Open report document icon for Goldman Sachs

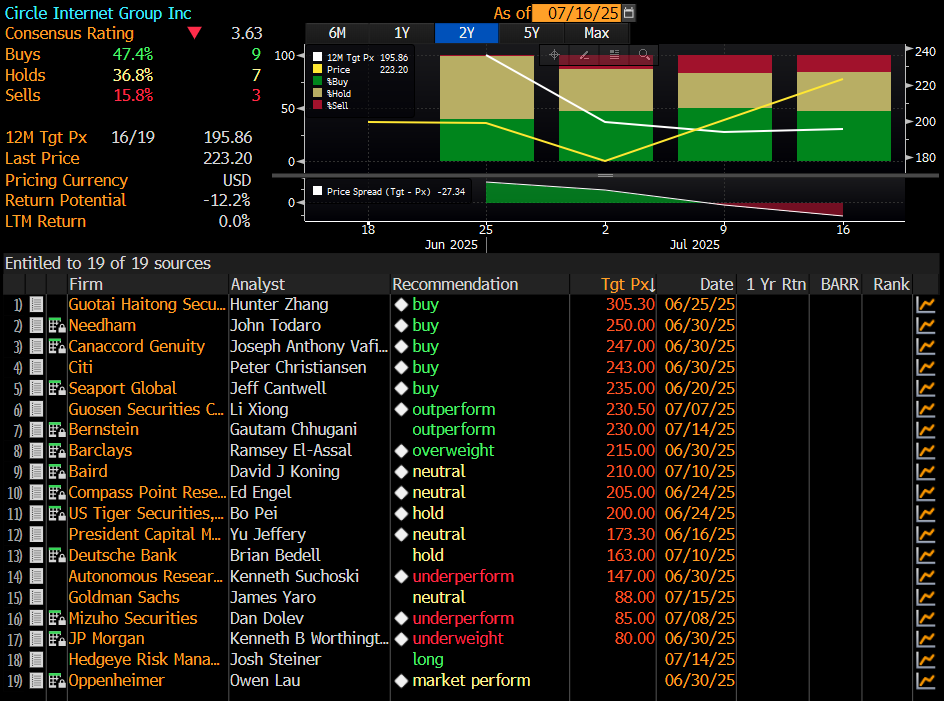[x=37, y=597]
